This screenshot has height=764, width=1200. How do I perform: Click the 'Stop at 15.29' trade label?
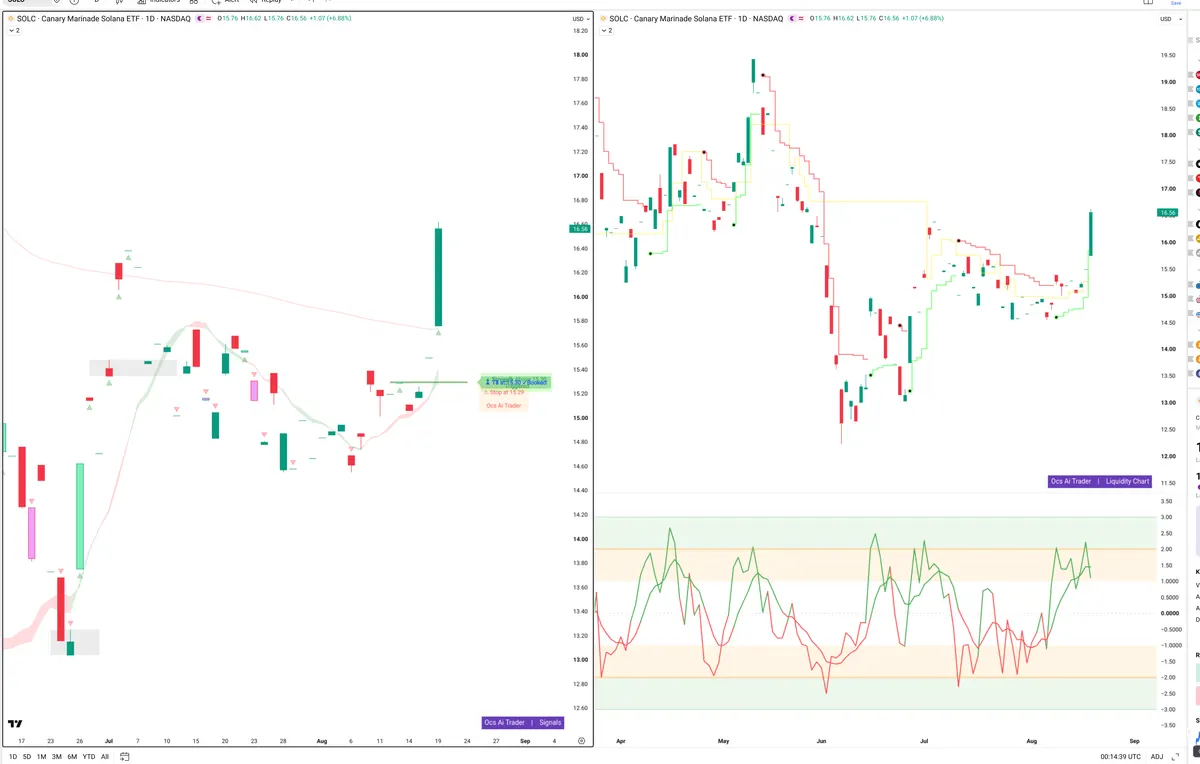coord(504,392)
